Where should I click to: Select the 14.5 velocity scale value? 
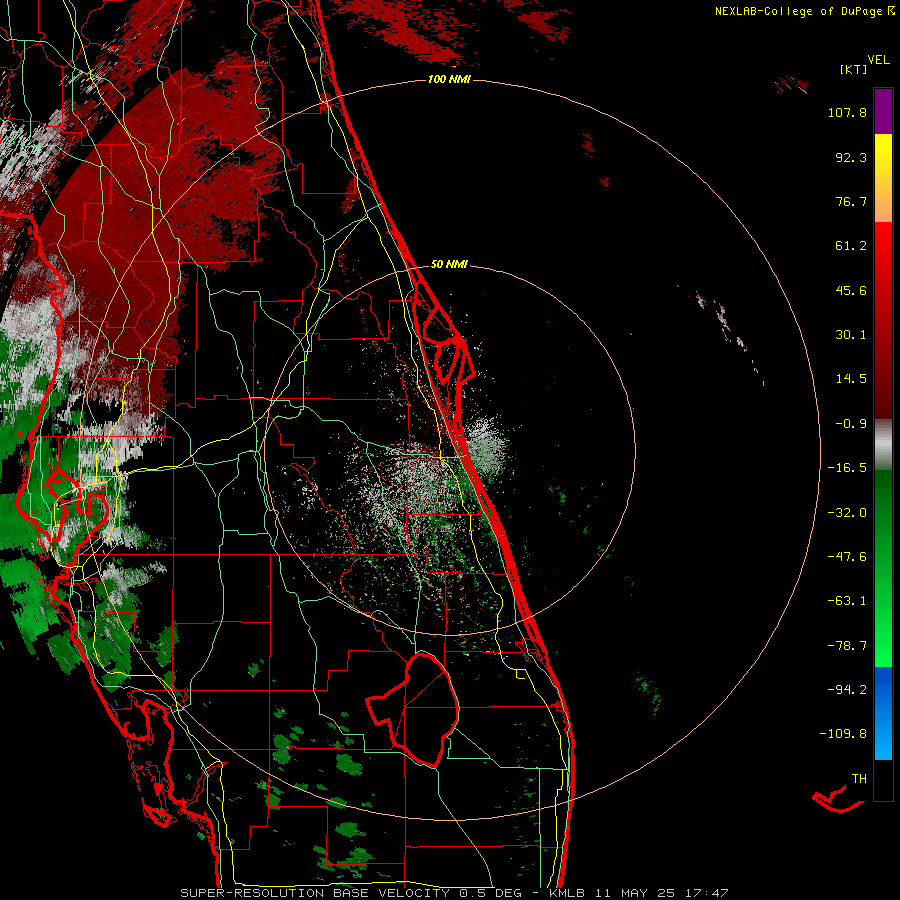point(851,379)
